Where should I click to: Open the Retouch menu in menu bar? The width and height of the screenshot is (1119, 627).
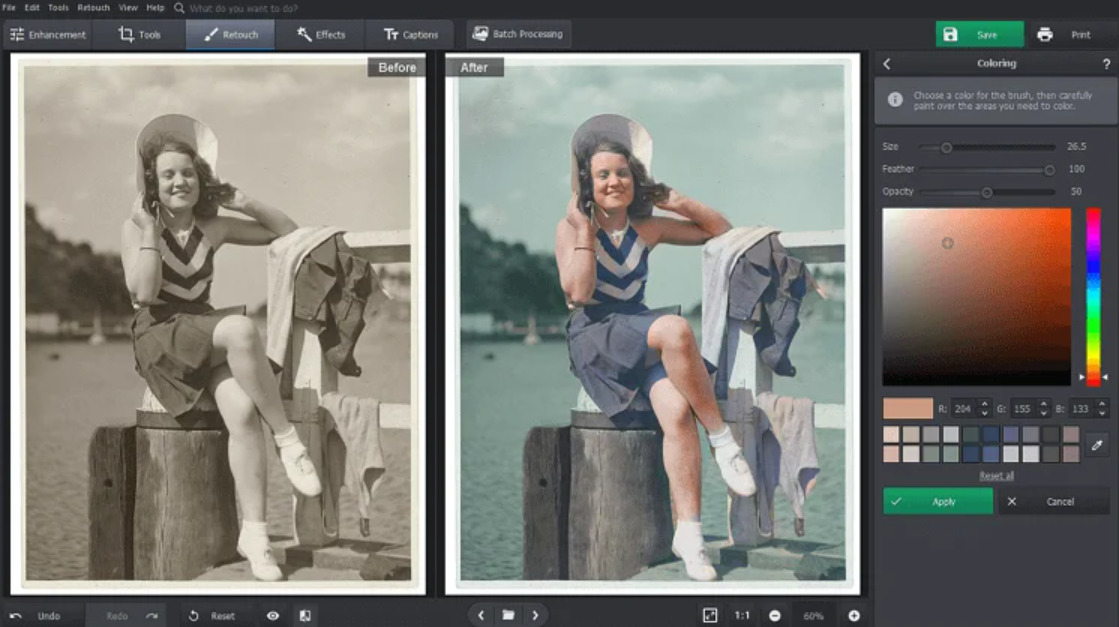click(x=94, y=7)
